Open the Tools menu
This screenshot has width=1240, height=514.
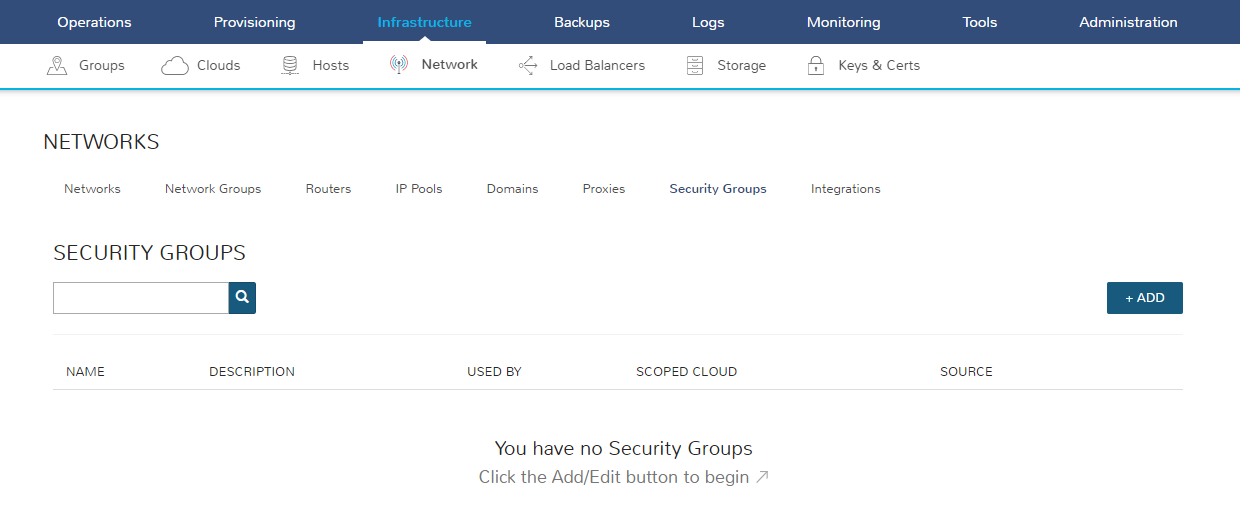[980, 22]
